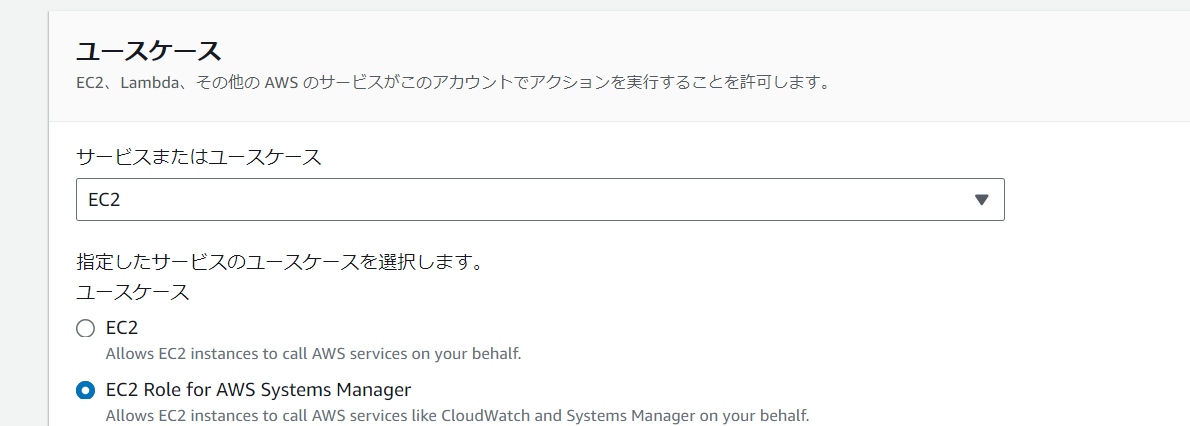
Task: Click the plain EC2 option label text
Action: pos(121,327)
